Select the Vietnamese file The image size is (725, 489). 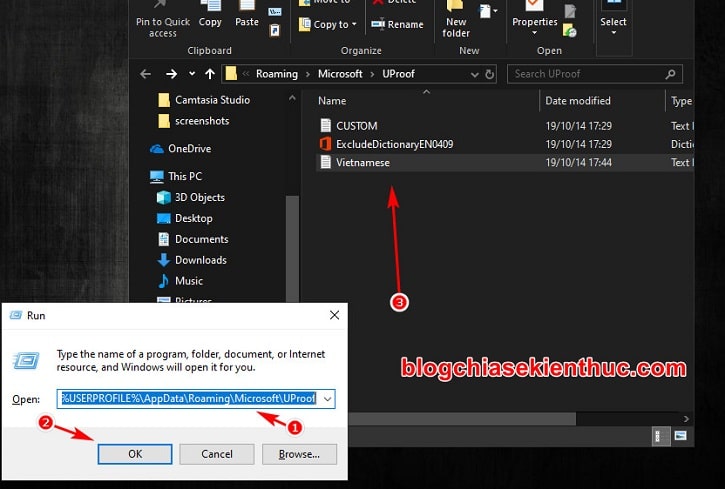pos(505,163)
